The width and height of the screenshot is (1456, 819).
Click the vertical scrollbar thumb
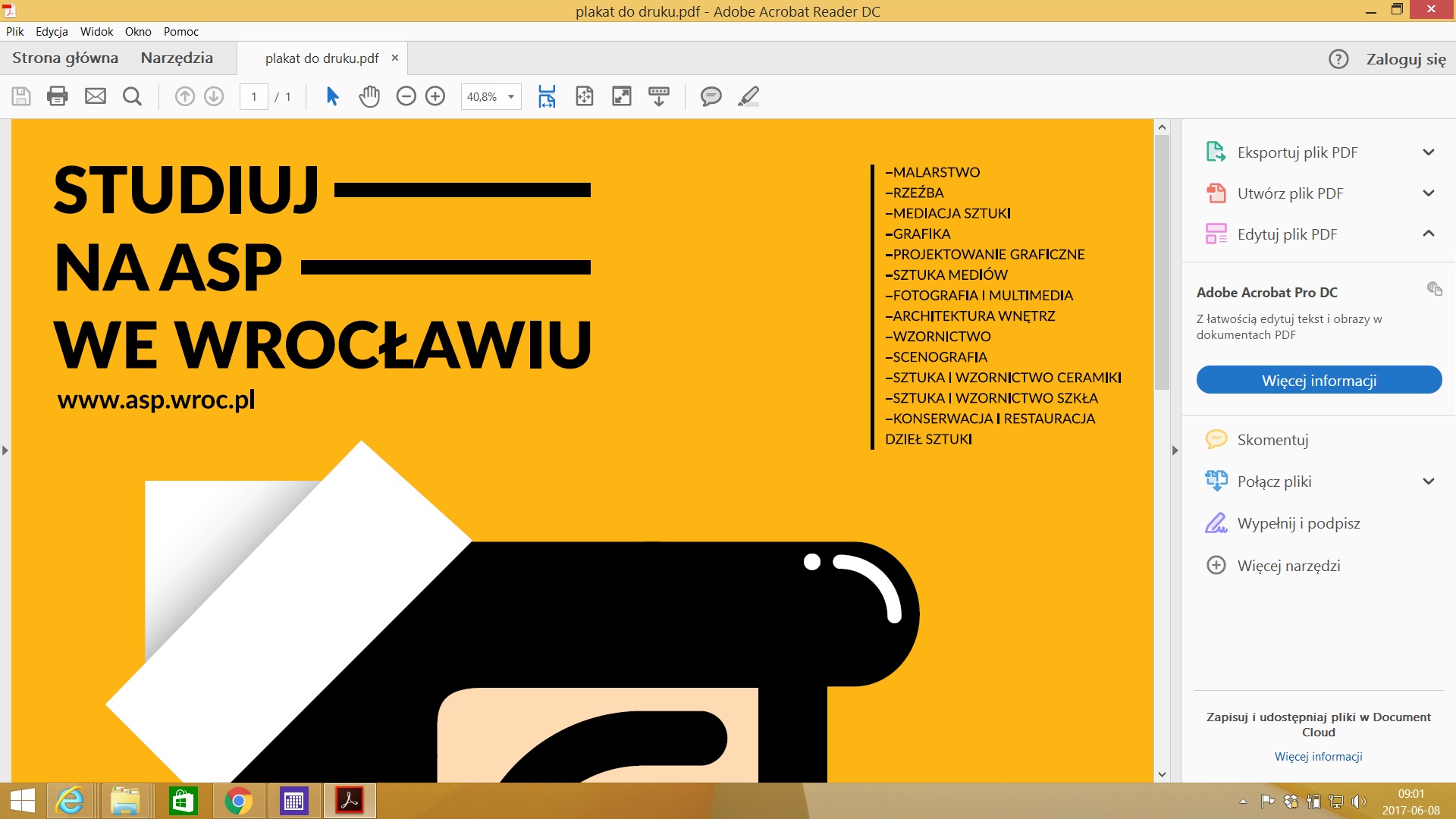point(1162,262)
